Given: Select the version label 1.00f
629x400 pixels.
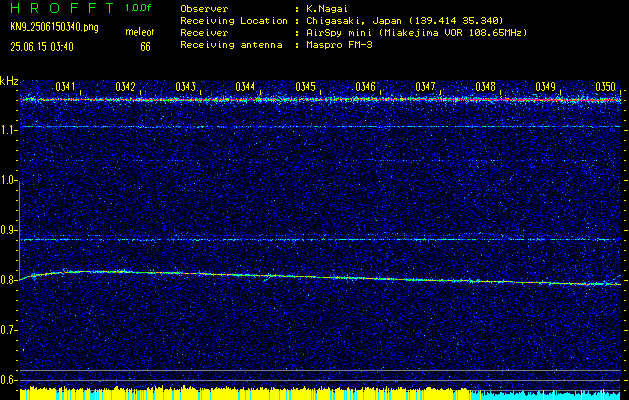Looking at the screenshot, I should point(138,8).
